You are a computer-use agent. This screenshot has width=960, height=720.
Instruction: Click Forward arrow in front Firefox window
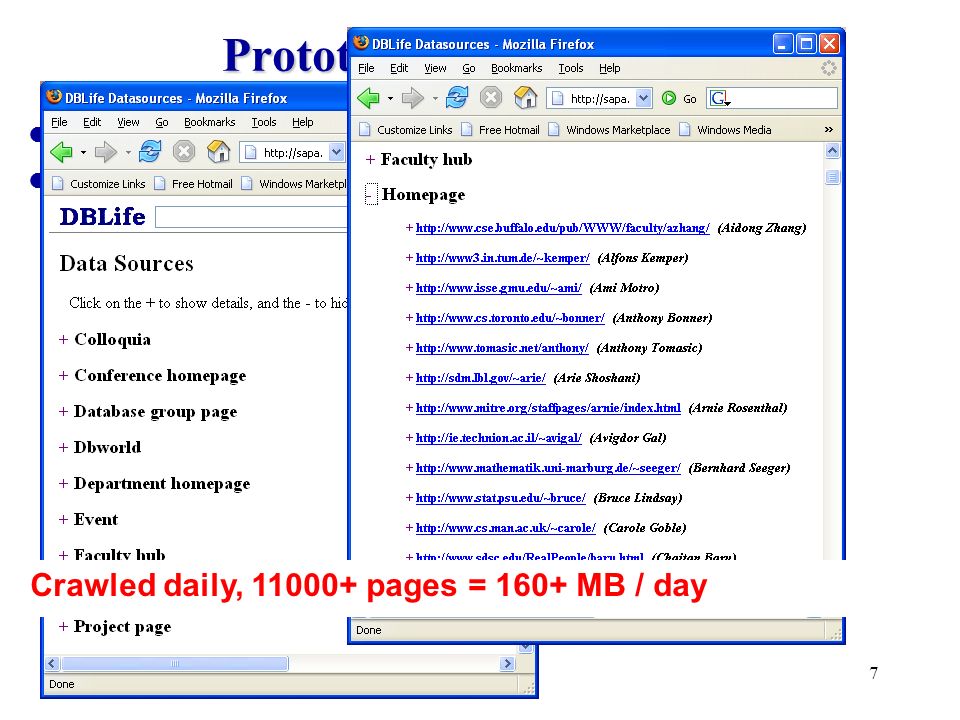click(413, 98)
